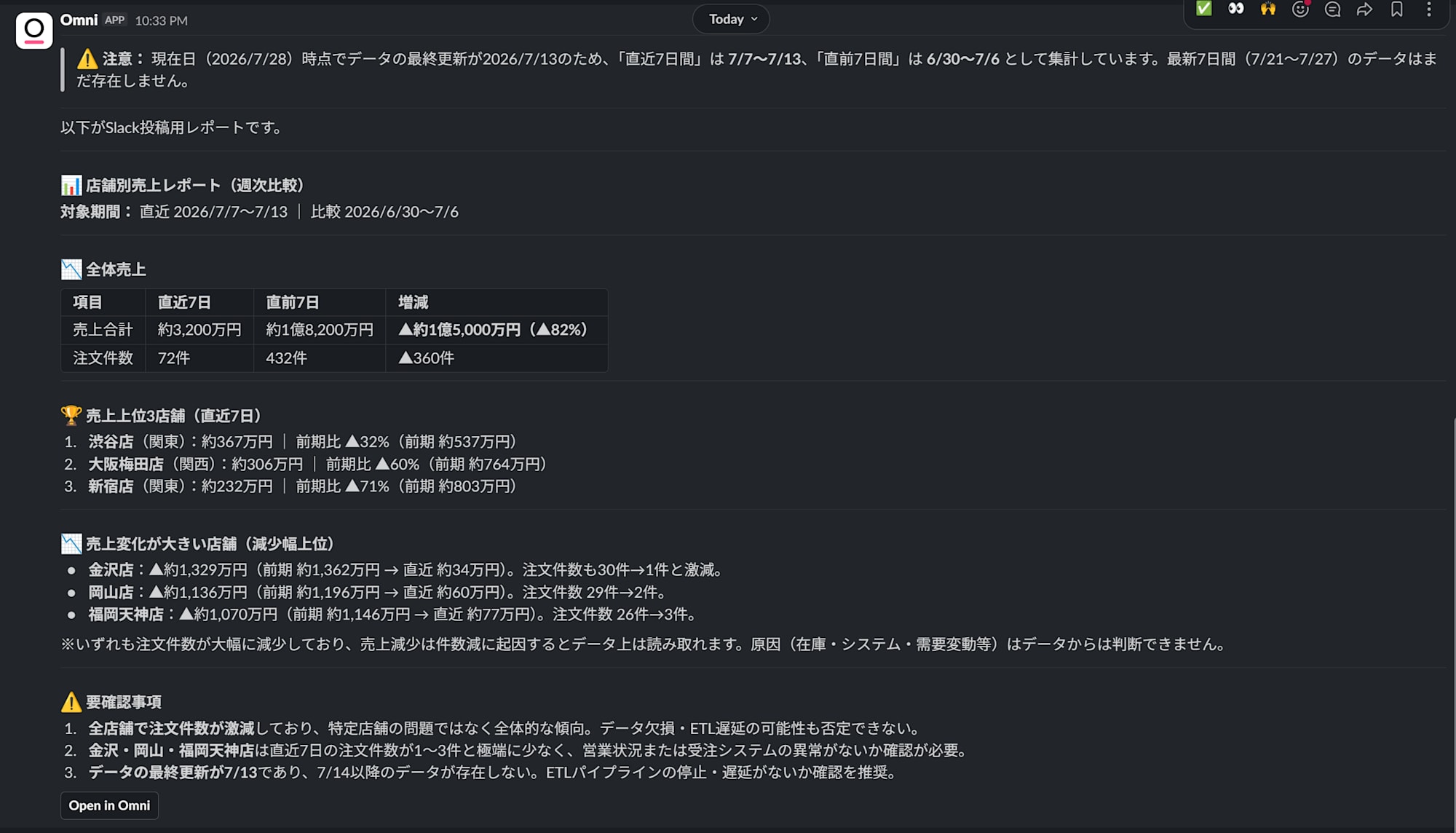Click the 増減 column header

[496, 302]
